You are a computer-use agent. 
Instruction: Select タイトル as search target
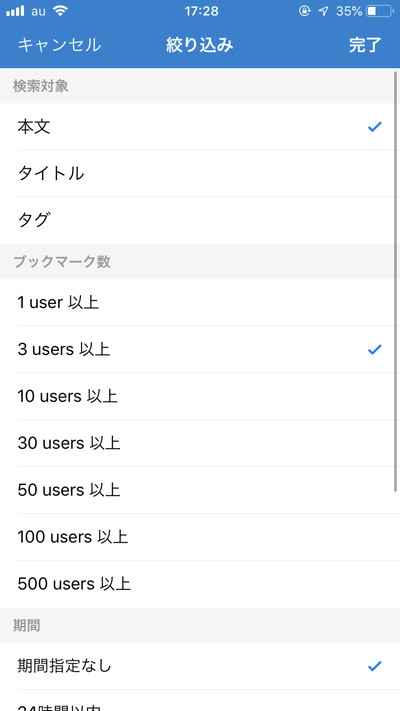[x=200, y=174]
